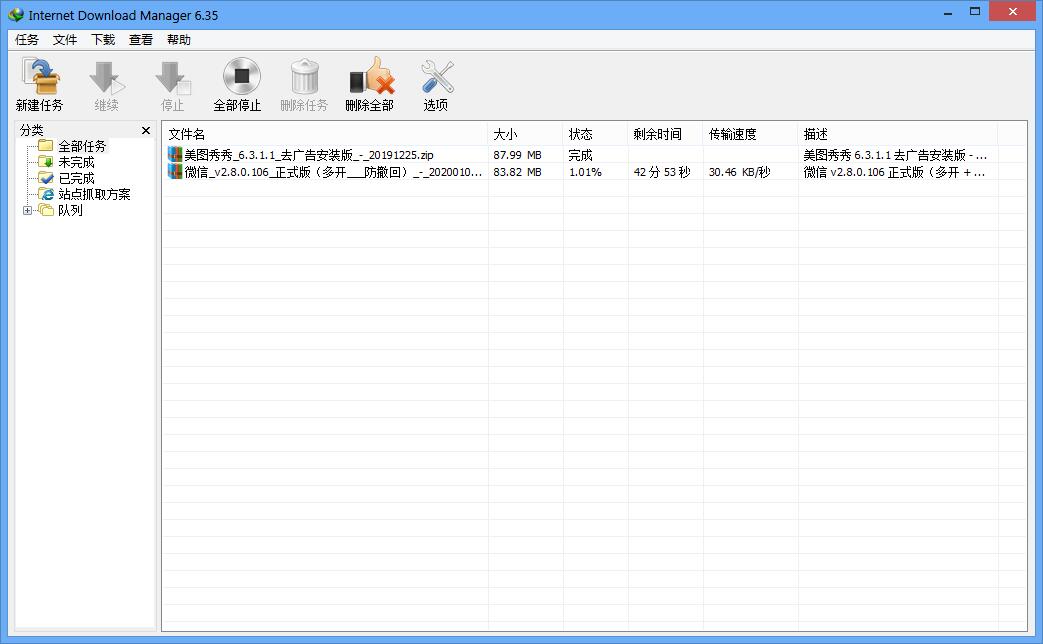Open the 查看 menu
Viewport: 1043px width, 644px height.
pyautogui.click(x=141, y=40)
